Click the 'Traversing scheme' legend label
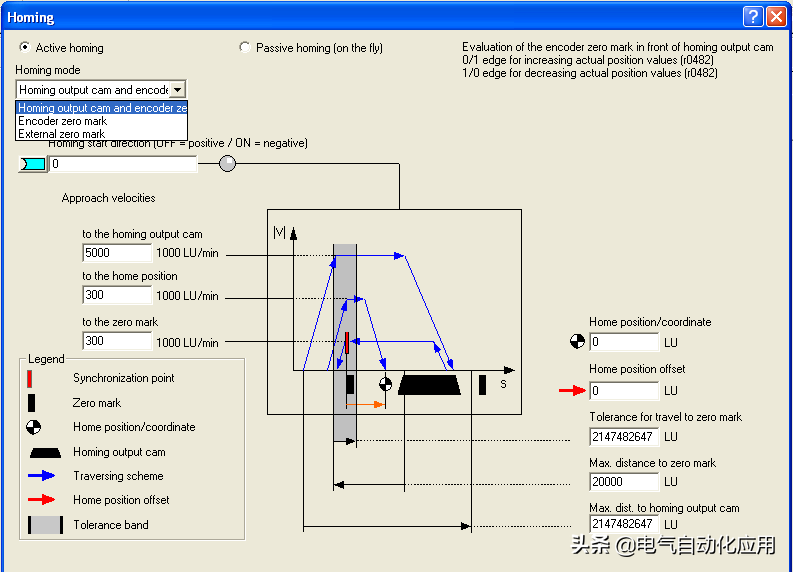Image resolution: width=793 pixels, height=572 pixels. tap(118, 476)
